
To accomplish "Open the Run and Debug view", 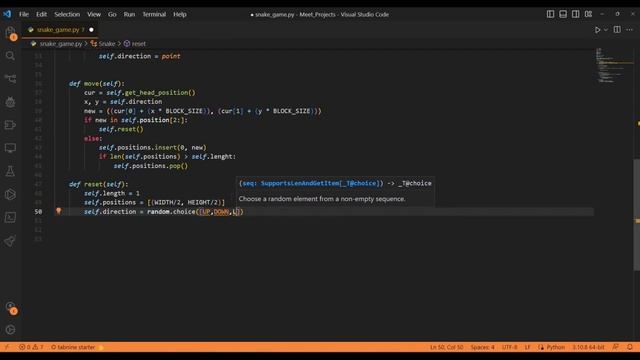I will [10, 102].
